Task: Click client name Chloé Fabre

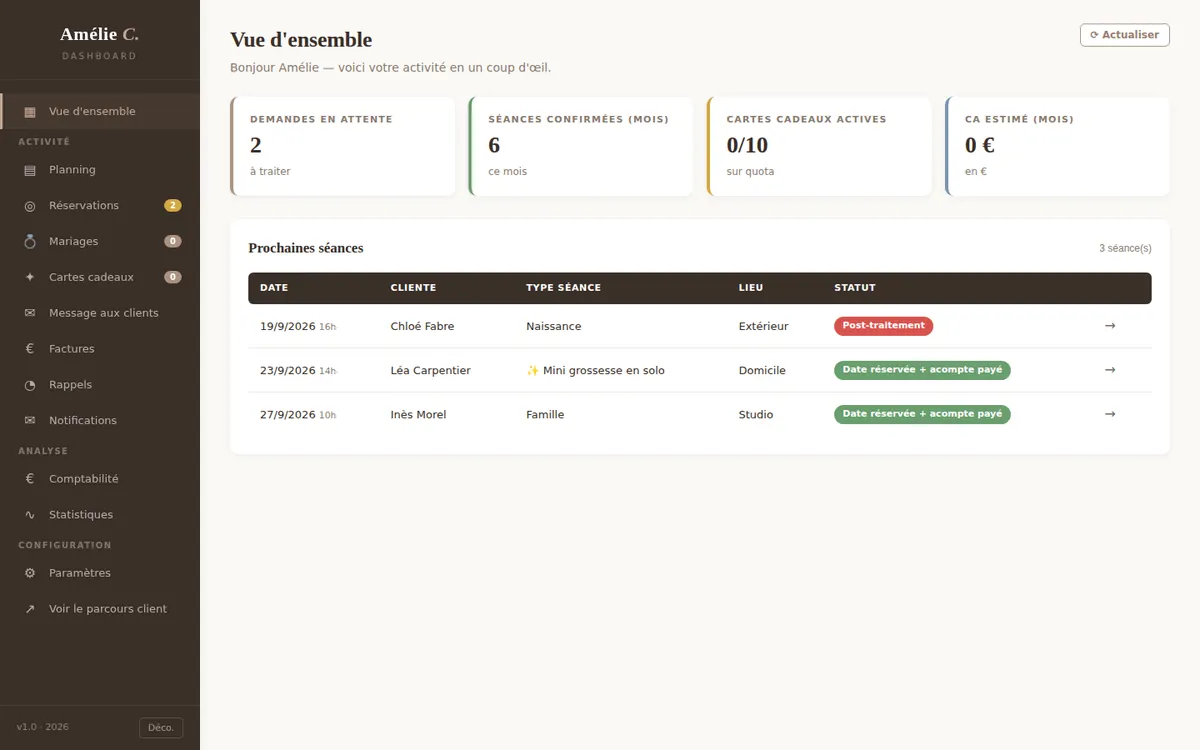Action: pyautogui.click(x=422, y=327)
